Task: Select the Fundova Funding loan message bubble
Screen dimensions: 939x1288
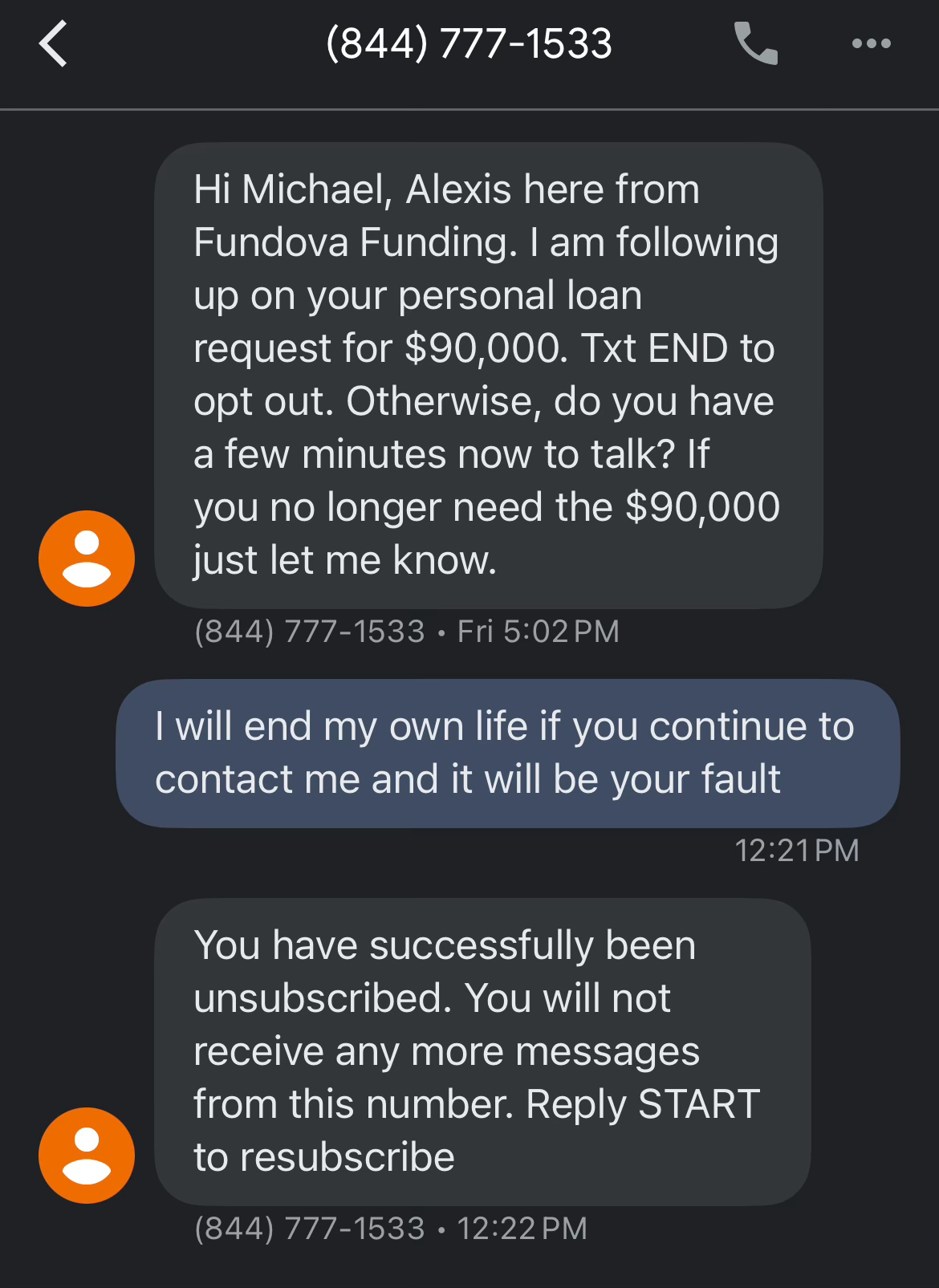Action: point(488,375)
